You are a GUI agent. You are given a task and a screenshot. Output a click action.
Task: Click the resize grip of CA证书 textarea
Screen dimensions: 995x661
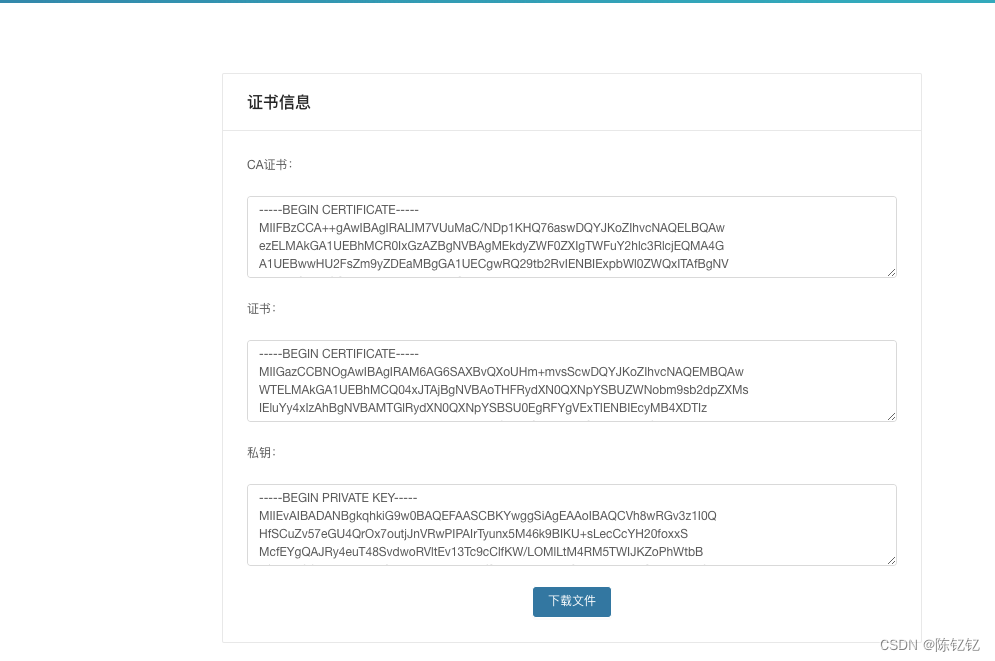(891, 273)
